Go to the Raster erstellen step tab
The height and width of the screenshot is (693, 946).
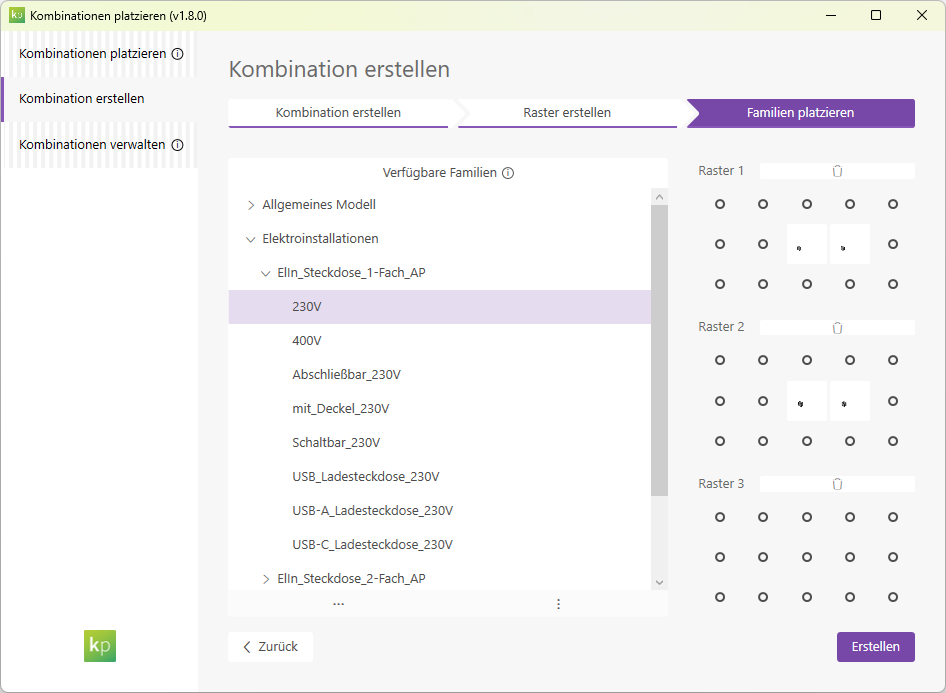coord(567,113)
